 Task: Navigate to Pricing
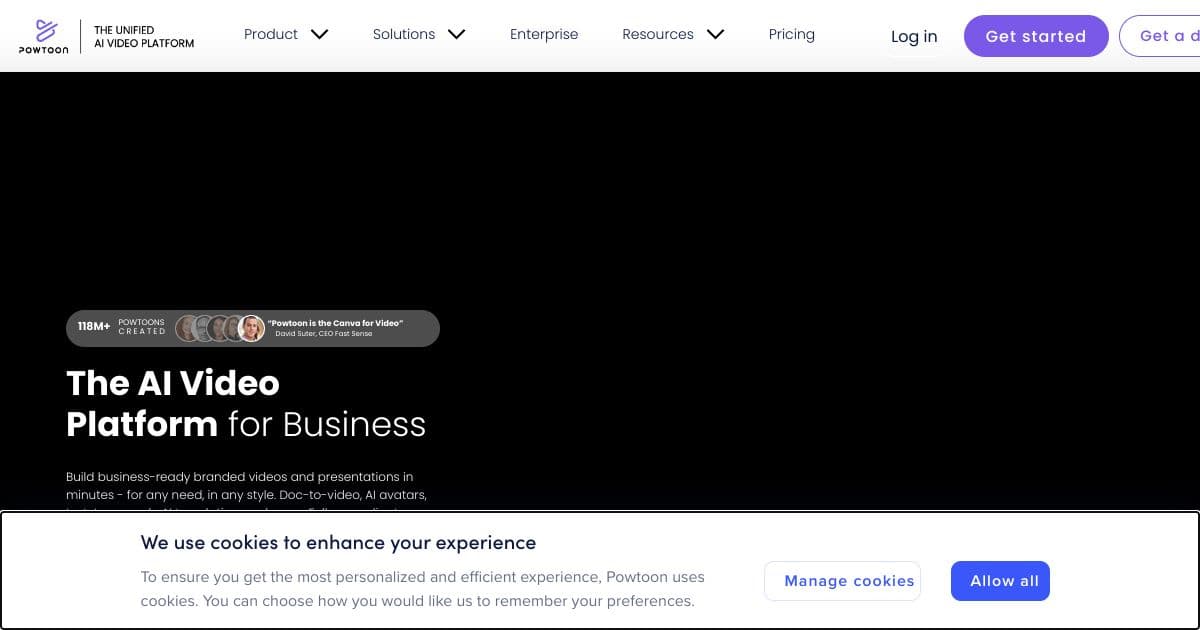pyautogui.click(x=791, y=34)
